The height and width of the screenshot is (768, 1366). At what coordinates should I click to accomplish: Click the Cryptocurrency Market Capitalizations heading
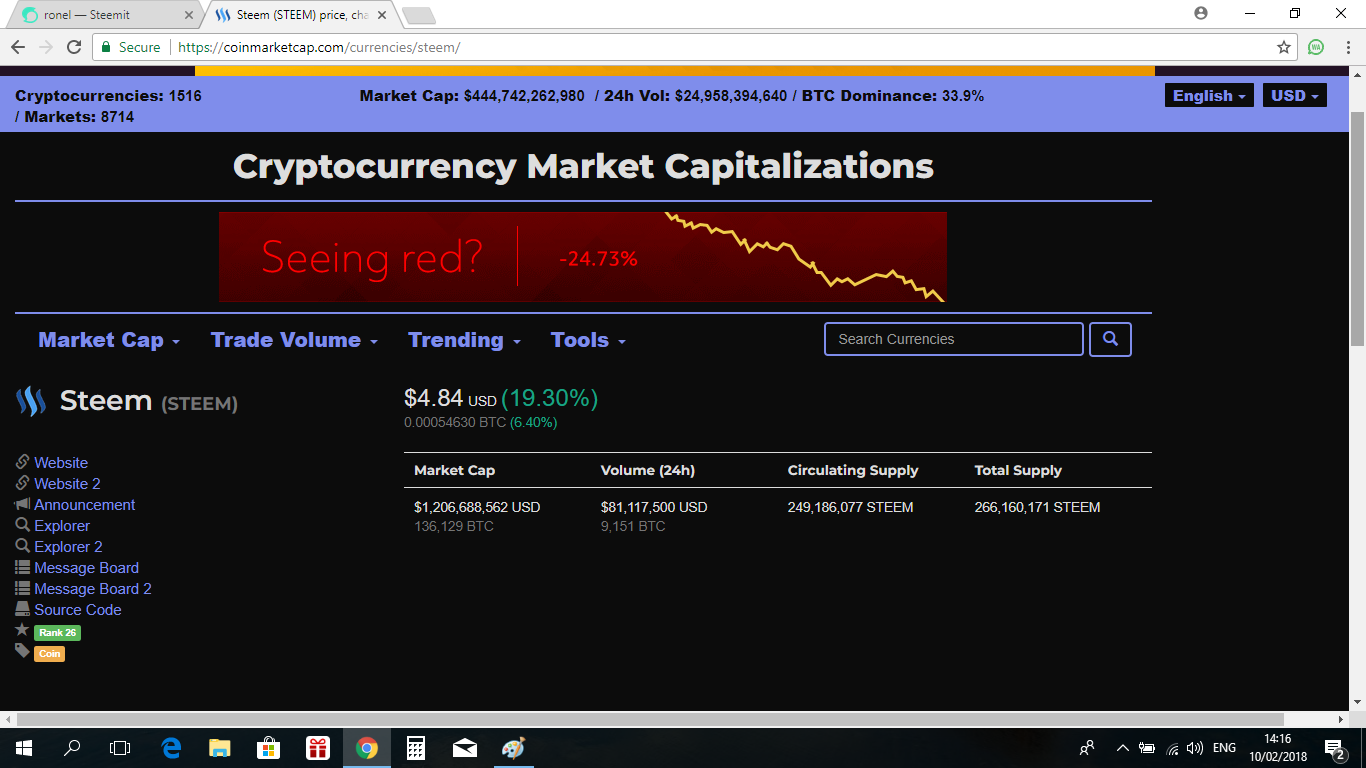(x=583, y=166)
